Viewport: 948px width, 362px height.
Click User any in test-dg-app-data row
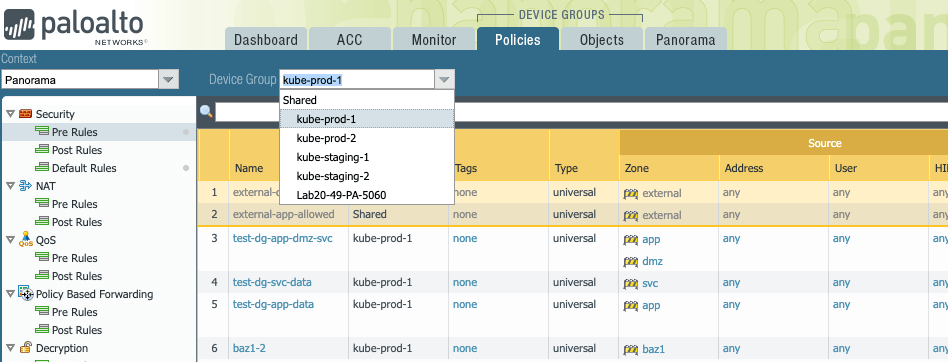tap(842, 304)
